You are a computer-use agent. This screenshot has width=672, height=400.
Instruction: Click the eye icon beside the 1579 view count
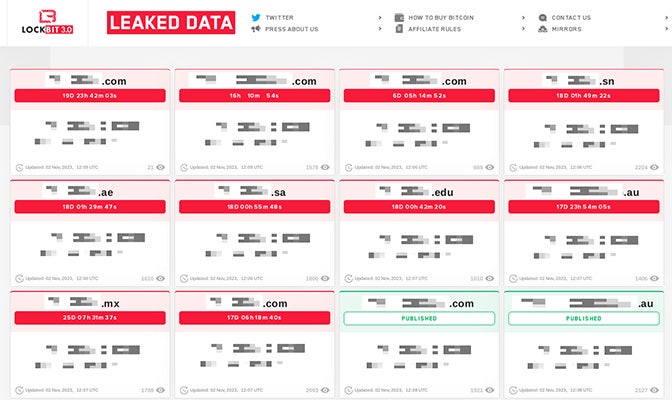(326, 167)
